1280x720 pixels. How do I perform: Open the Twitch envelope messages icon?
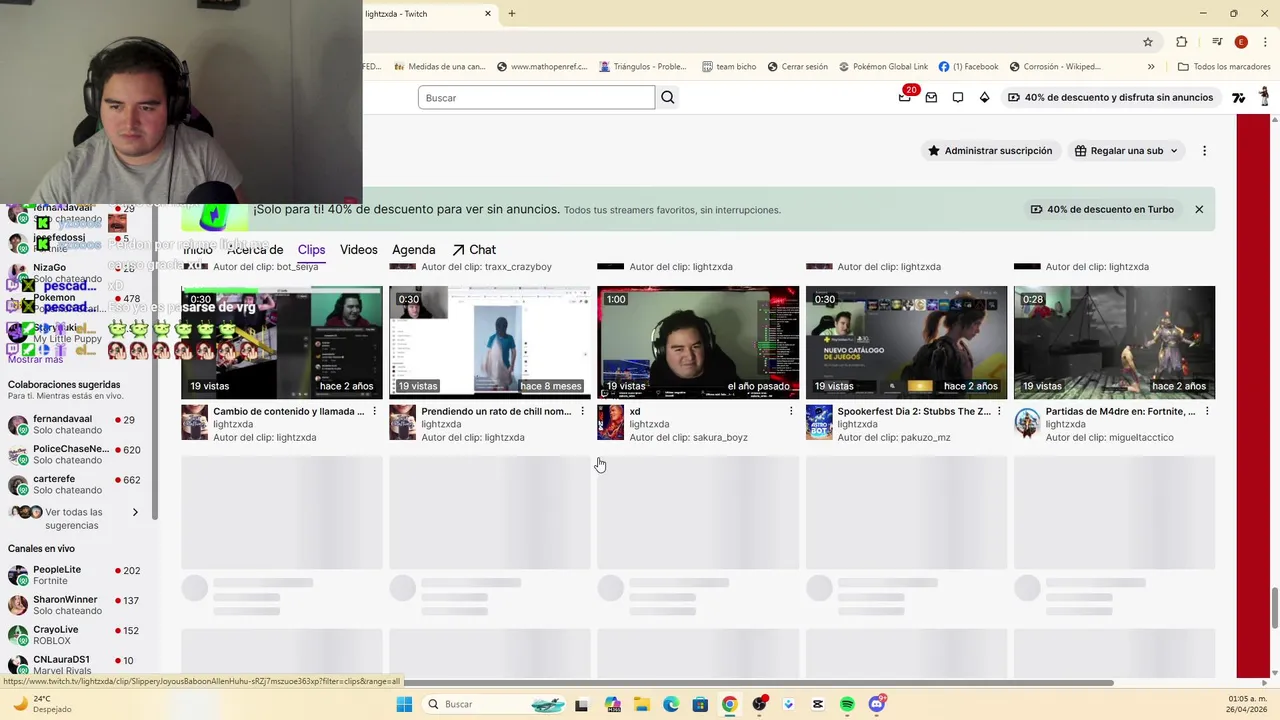pyautogui.click(x=931, y=97)
